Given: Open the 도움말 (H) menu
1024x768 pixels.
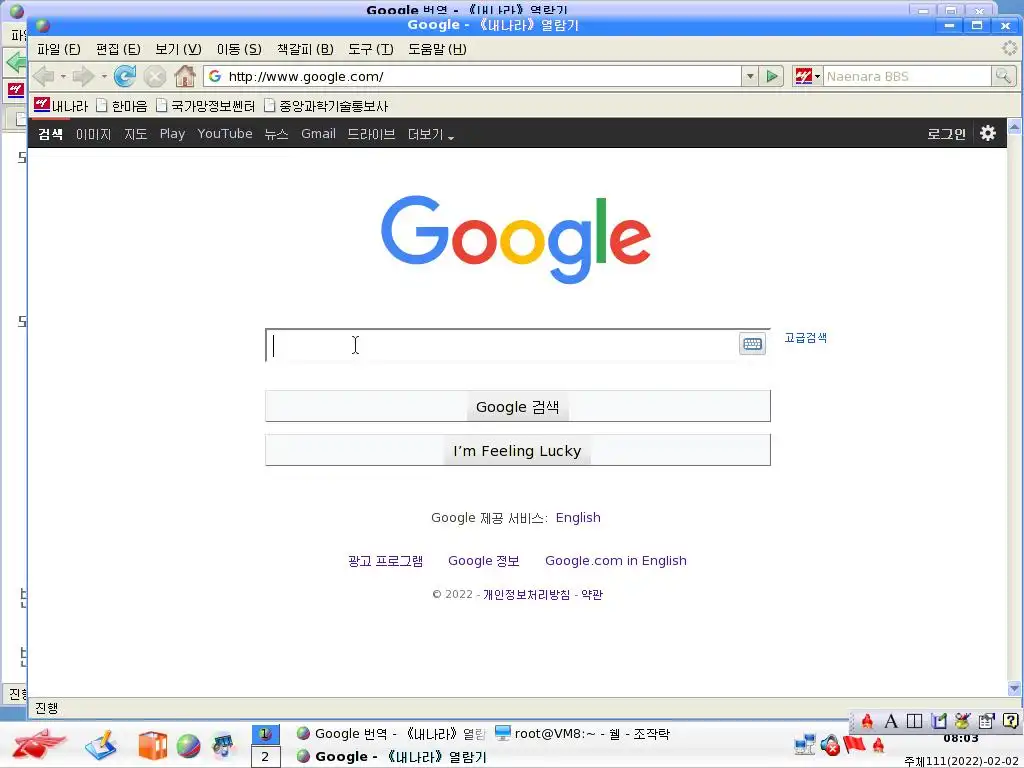Looking at the screenshot, I should (x=438, y=49).
